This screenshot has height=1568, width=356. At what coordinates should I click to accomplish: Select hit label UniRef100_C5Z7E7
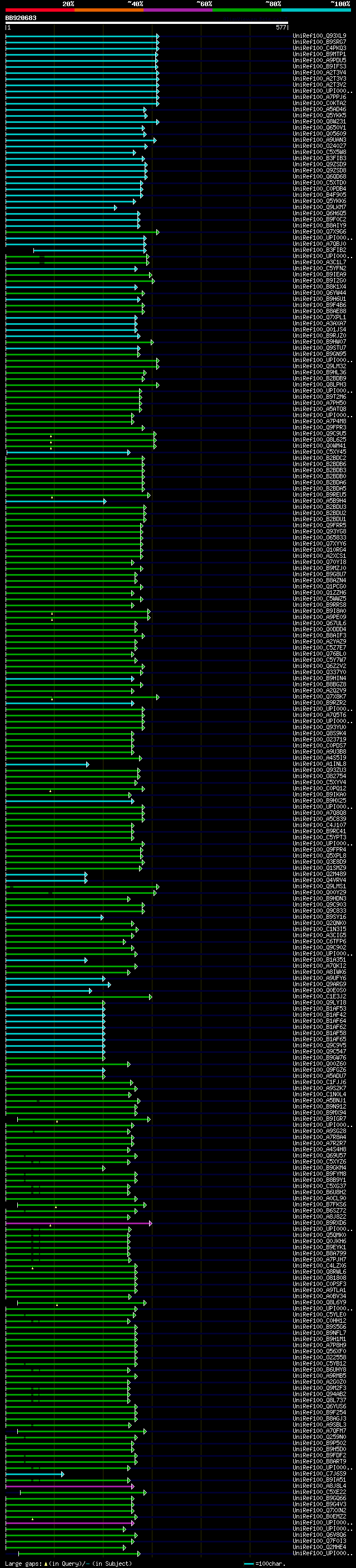coord(319,647)
